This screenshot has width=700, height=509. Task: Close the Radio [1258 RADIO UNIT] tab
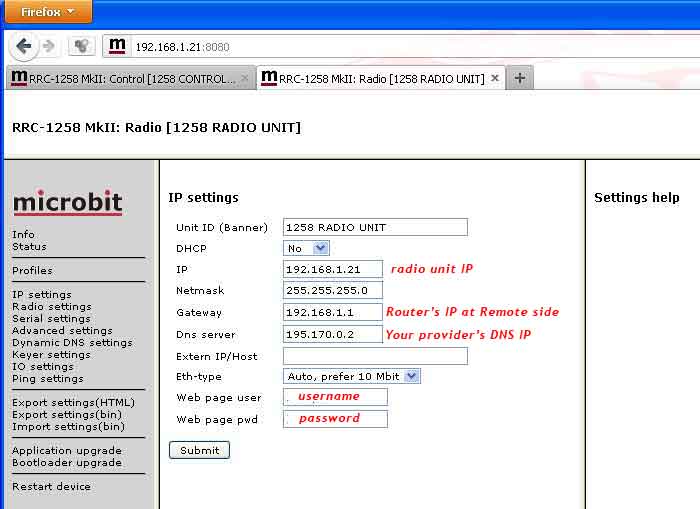(495, 78)
